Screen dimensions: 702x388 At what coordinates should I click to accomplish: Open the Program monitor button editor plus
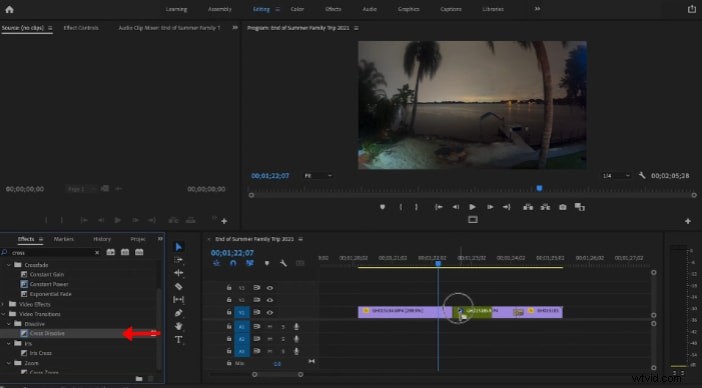[688, 221]
